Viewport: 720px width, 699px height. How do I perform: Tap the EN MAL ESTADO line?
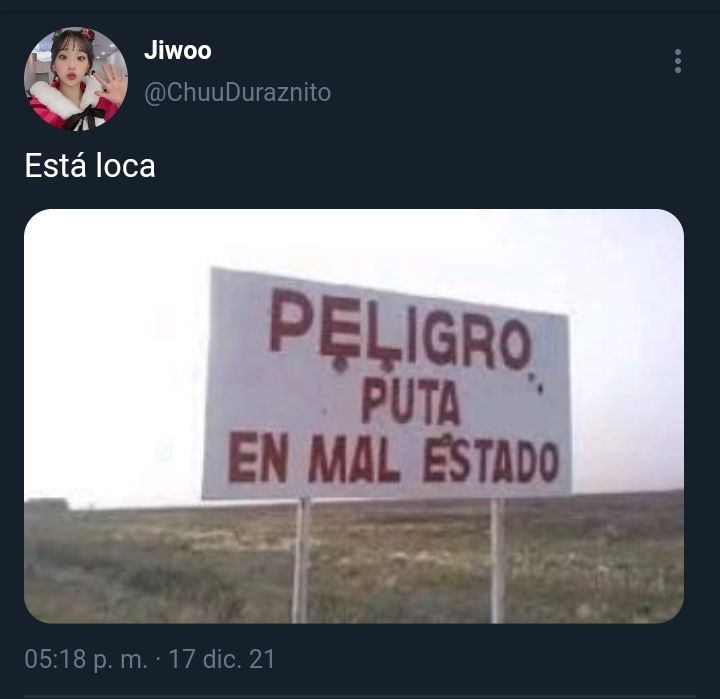394,457
